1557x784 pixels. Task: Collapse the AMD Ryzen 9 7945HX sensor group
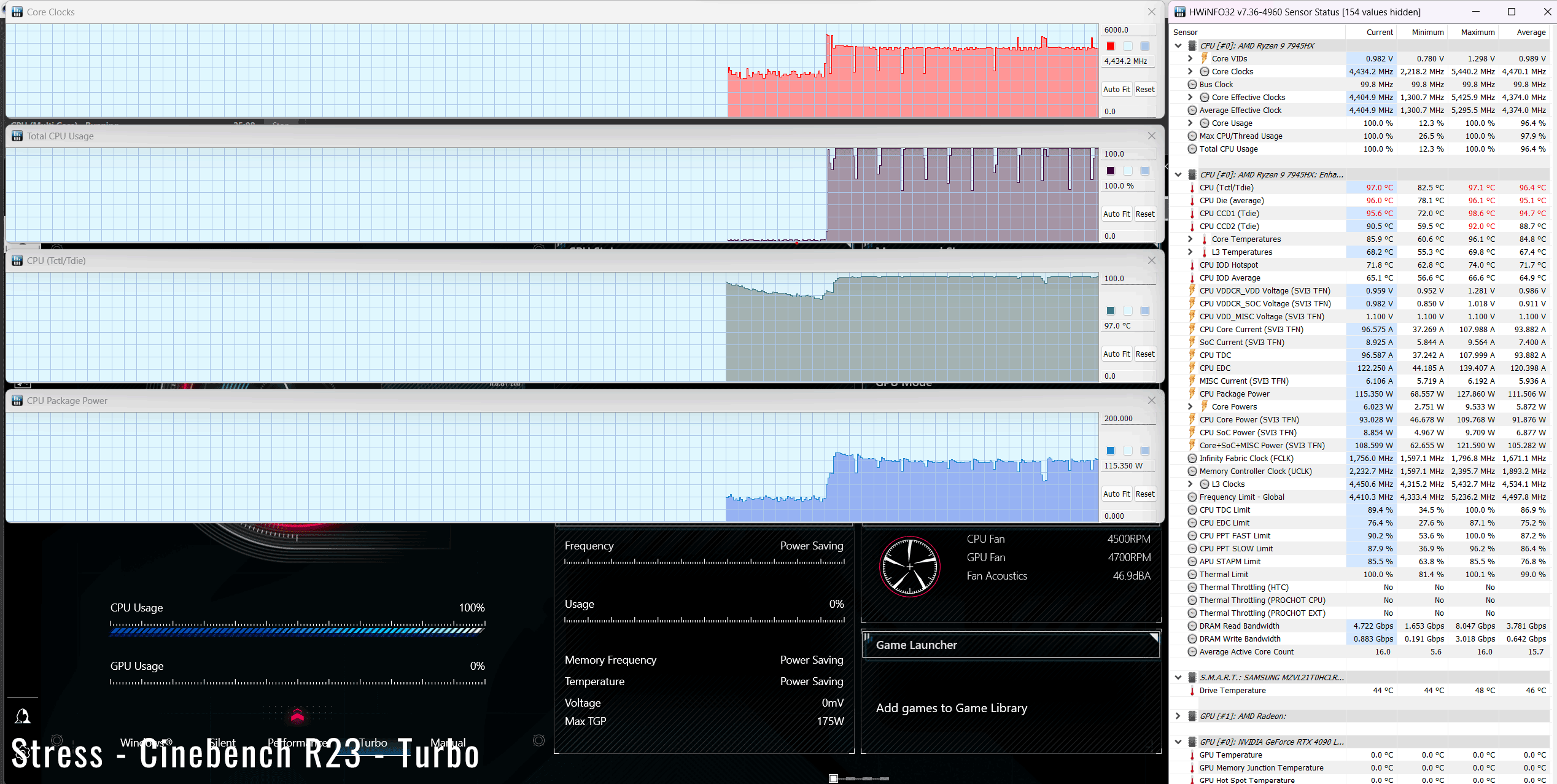point(1178,45)
